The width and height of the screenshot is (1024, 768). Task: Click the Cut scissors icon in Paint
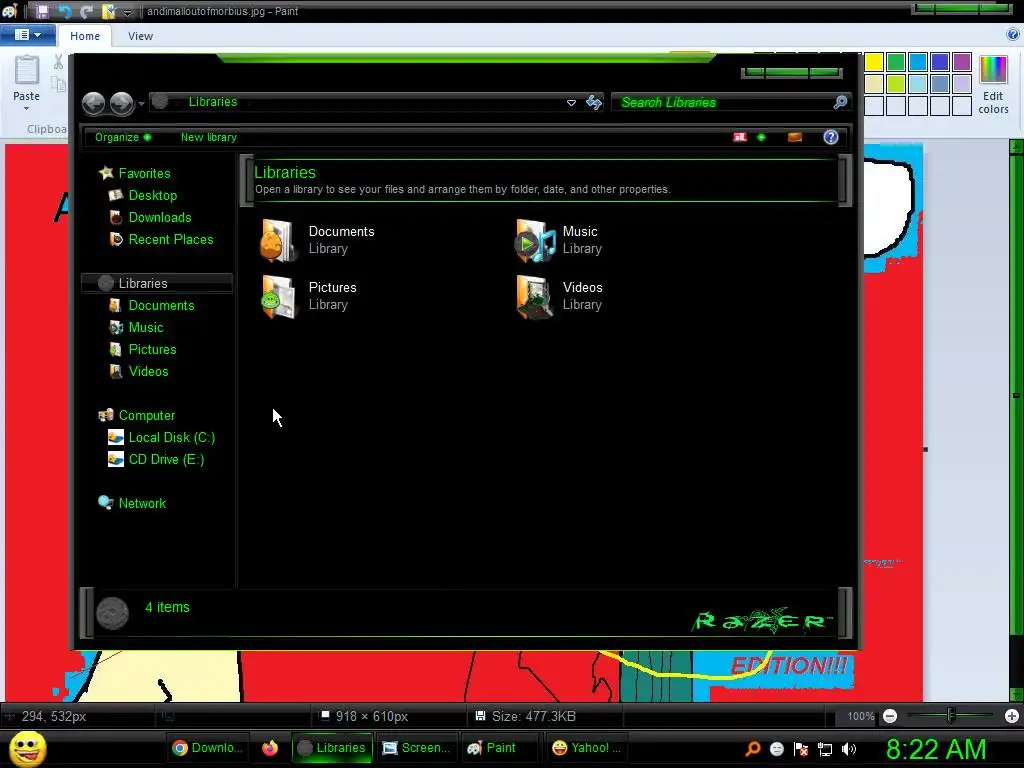coord(58,62)
